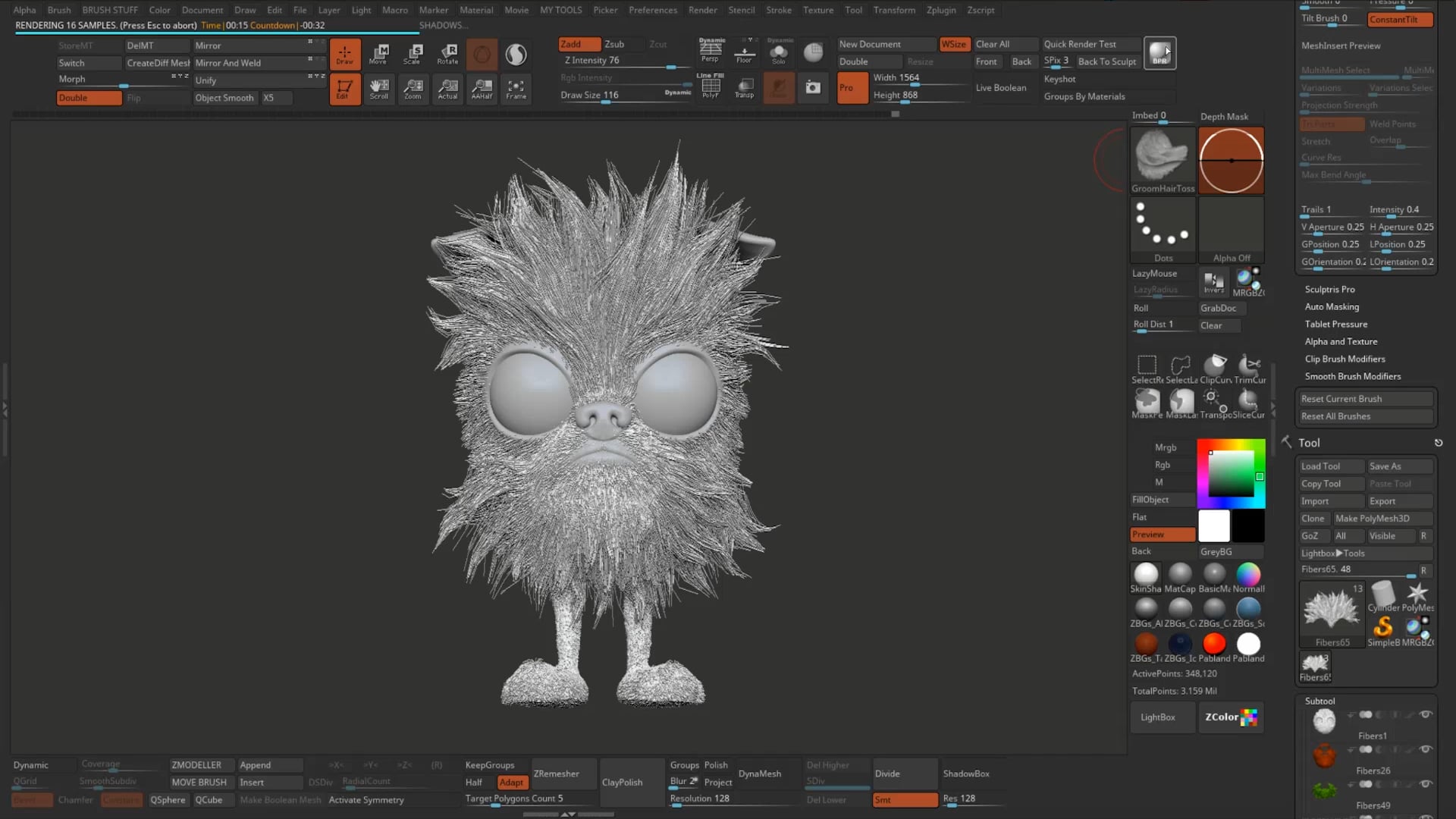Screen dimensions: 1456x819
Task: Click Make PolyMesh3D button
Action: pos(1383,519)
